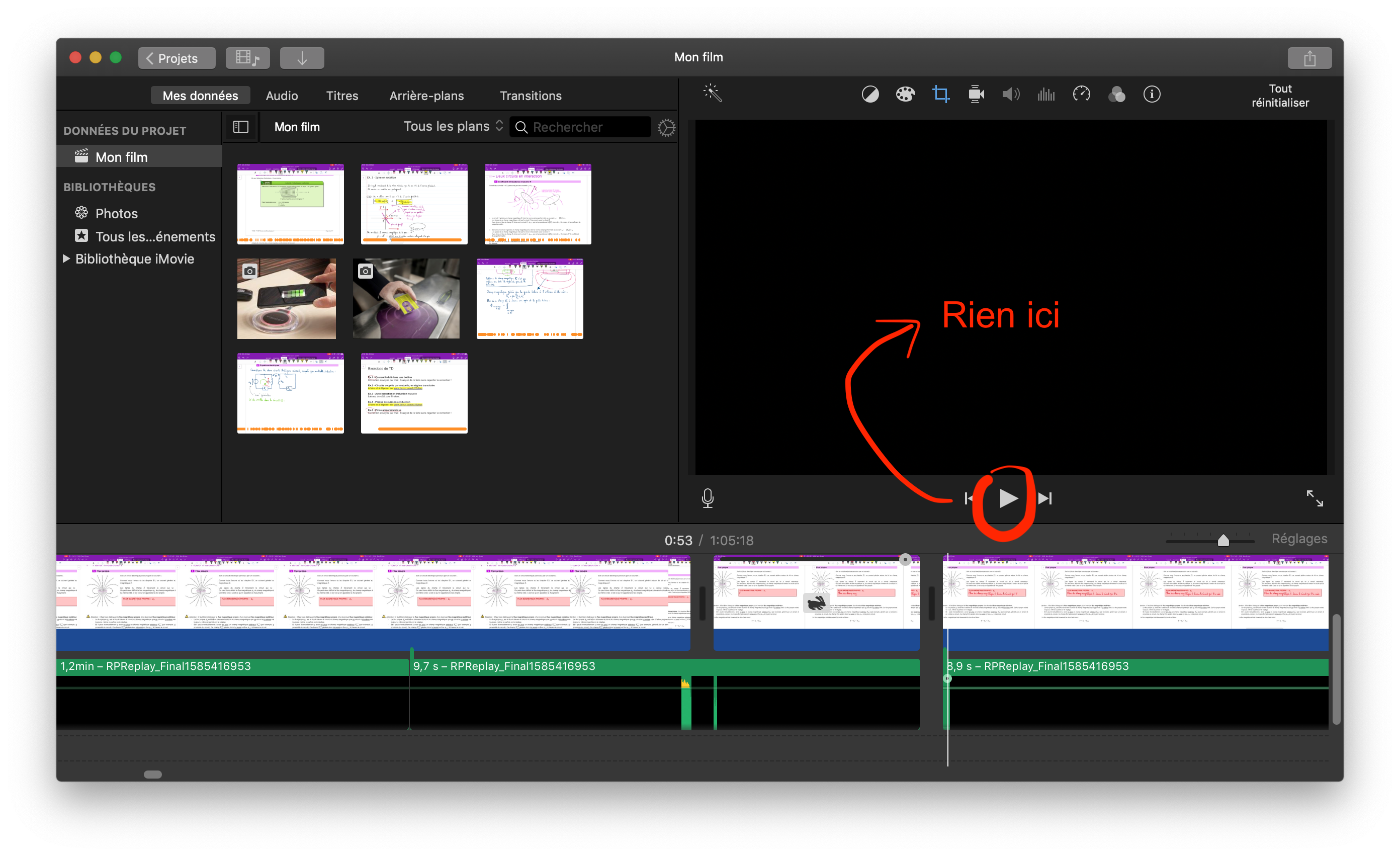Viewport: 1400px width, 856px height.
Task: Click the magic wand auto-enhance icon
Action: tap(712, 93)
